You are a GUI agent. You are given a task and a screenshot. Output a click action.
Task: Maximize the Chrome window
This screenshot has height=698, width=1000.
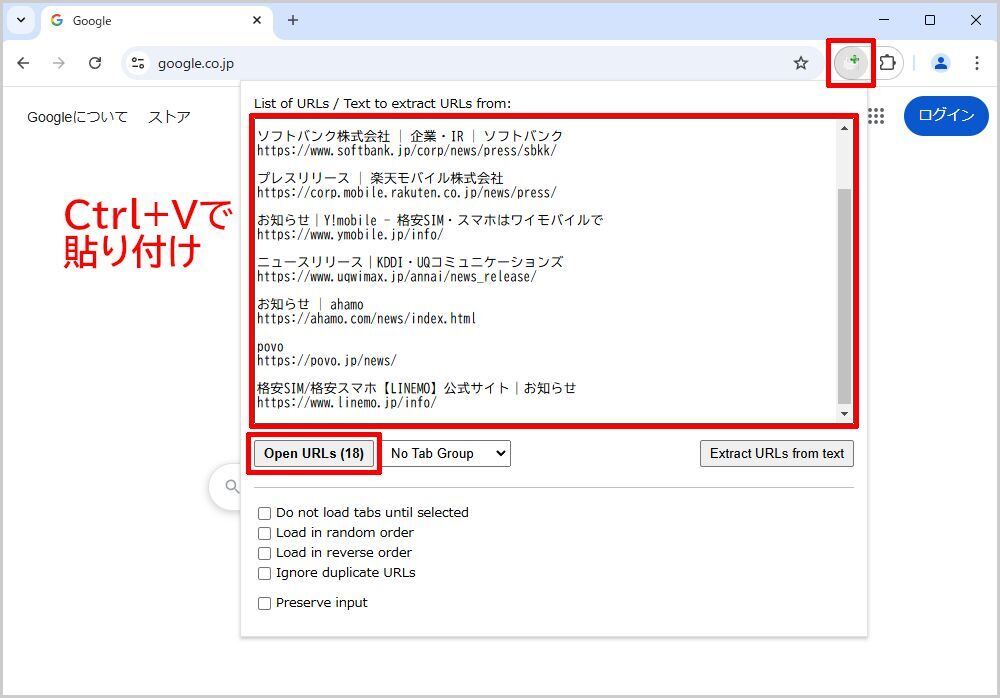point(930,20)
